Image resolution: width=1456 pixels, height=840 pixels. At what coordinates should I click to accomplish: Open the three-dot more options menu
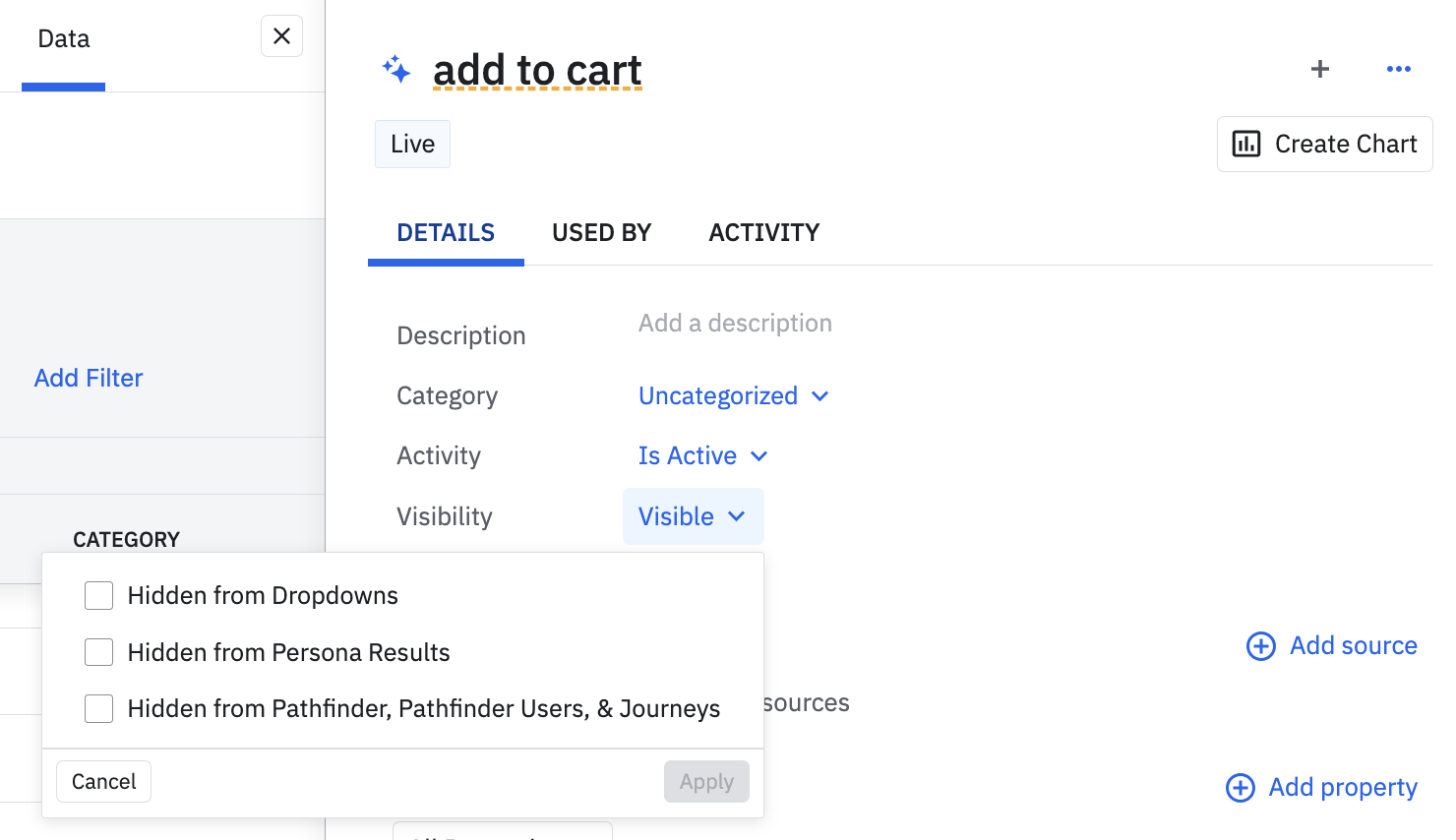point(1398,69)
